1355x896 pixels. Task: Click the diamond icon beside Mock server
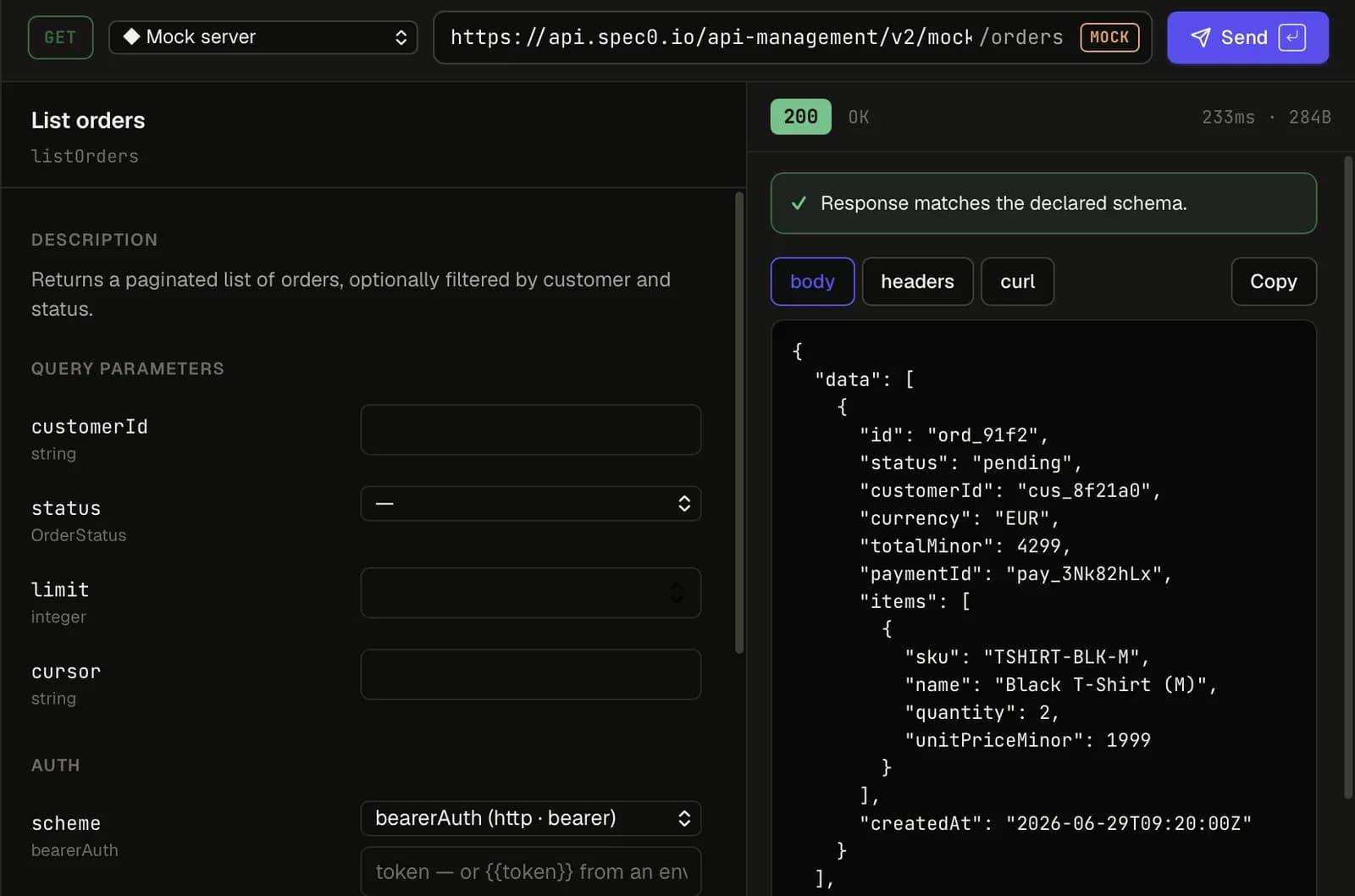pyautogui.click(x=131, y=36)
